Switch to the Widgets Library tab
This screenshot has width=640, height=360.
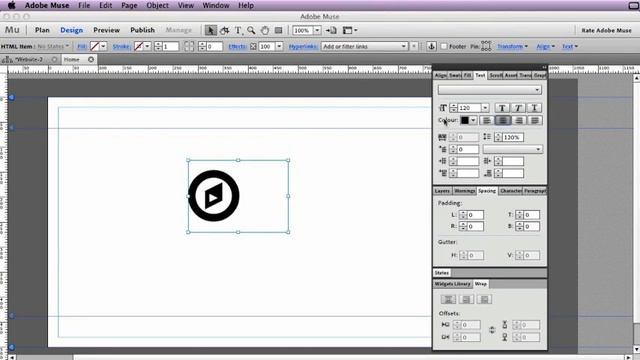coord(452,284)
